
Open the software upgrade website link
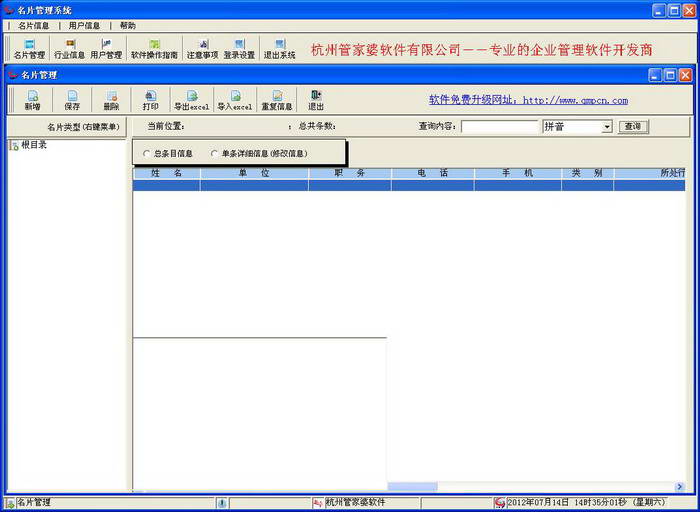coord(528,100)
